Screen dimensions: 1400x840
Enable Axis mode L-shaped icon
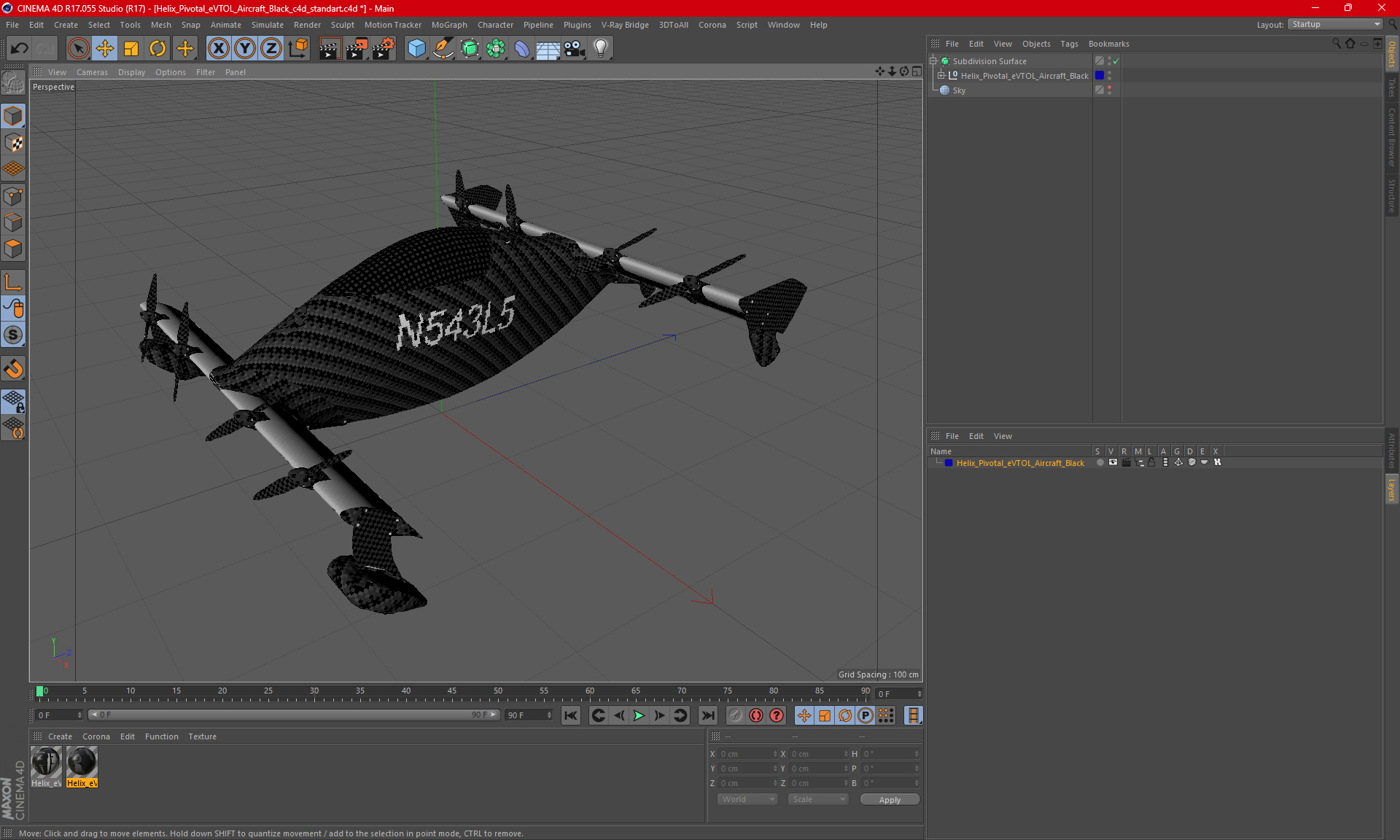(14, 282)
